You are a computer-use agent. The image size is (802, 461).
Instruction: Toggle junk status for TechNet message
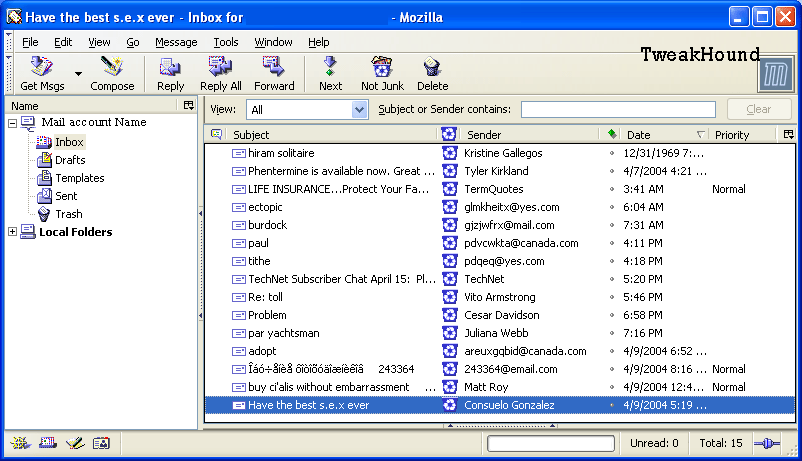point(449,279)
